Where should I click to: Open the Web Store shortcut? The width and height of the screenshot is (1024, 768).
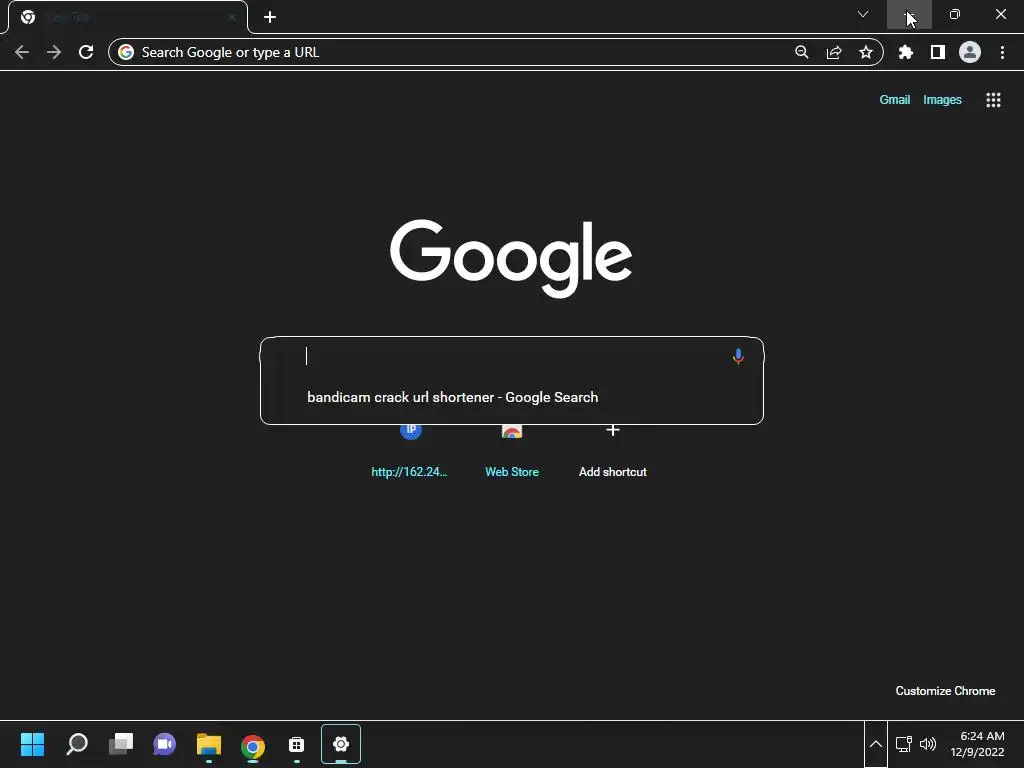pyautogui.click(x=511, y=451)
